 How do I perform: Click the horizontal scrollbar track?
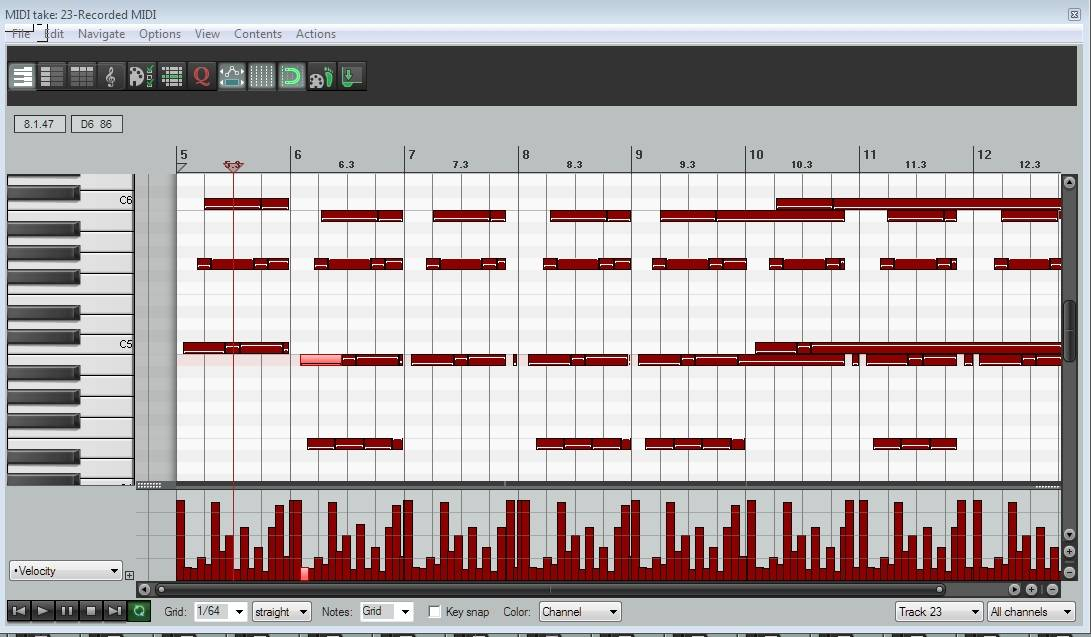(550, 589)
